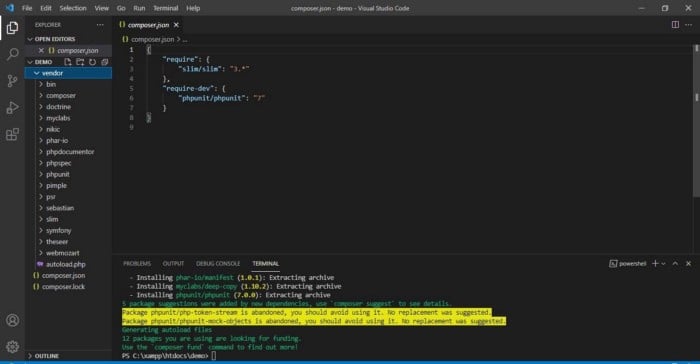Image resolution: width=700 pixels, height=364 pixels.
Task: Click the Refresh Explorer icon
Action: pyautogui.click(x=92, y=62)
